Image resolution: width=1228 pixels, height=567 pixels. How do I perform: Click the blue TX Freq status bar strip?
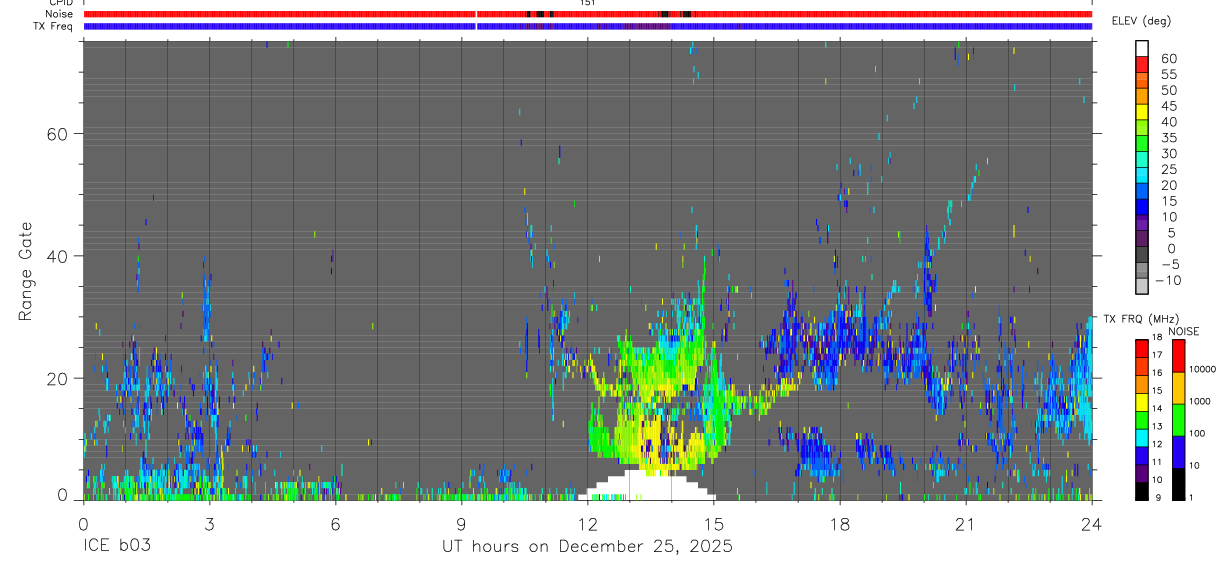tap(588, 26)
